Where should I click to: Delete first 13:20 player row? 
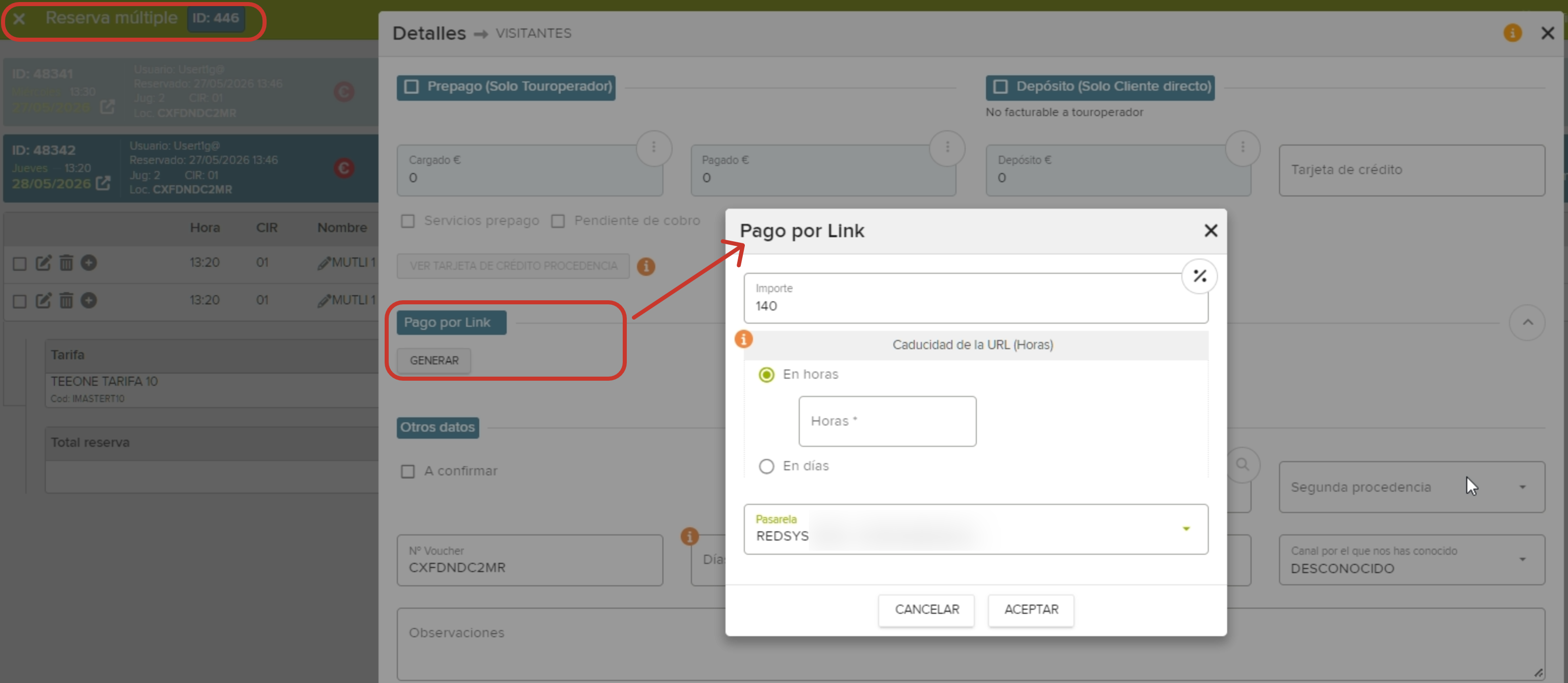tap(66, 263)
